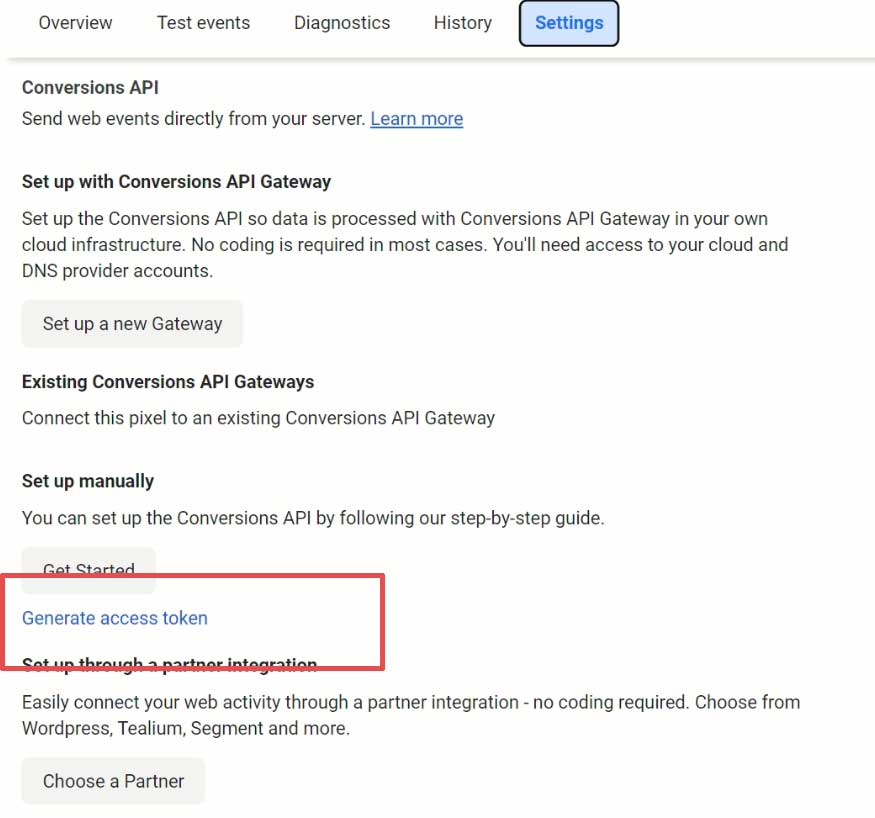This screenshot has height=818, width=875.
Task: Switch to the Test events tab
Action: click(203, 22)
